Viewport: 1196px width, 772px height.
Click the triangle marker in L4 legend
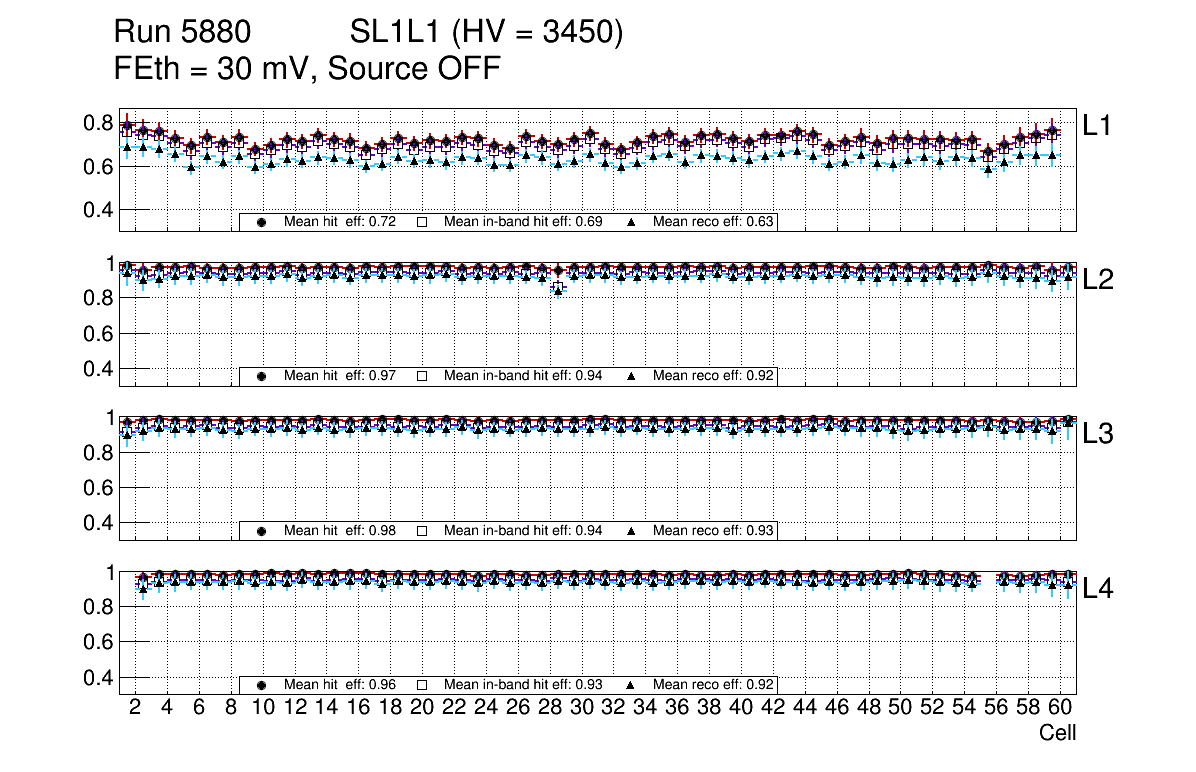(632, 685)
